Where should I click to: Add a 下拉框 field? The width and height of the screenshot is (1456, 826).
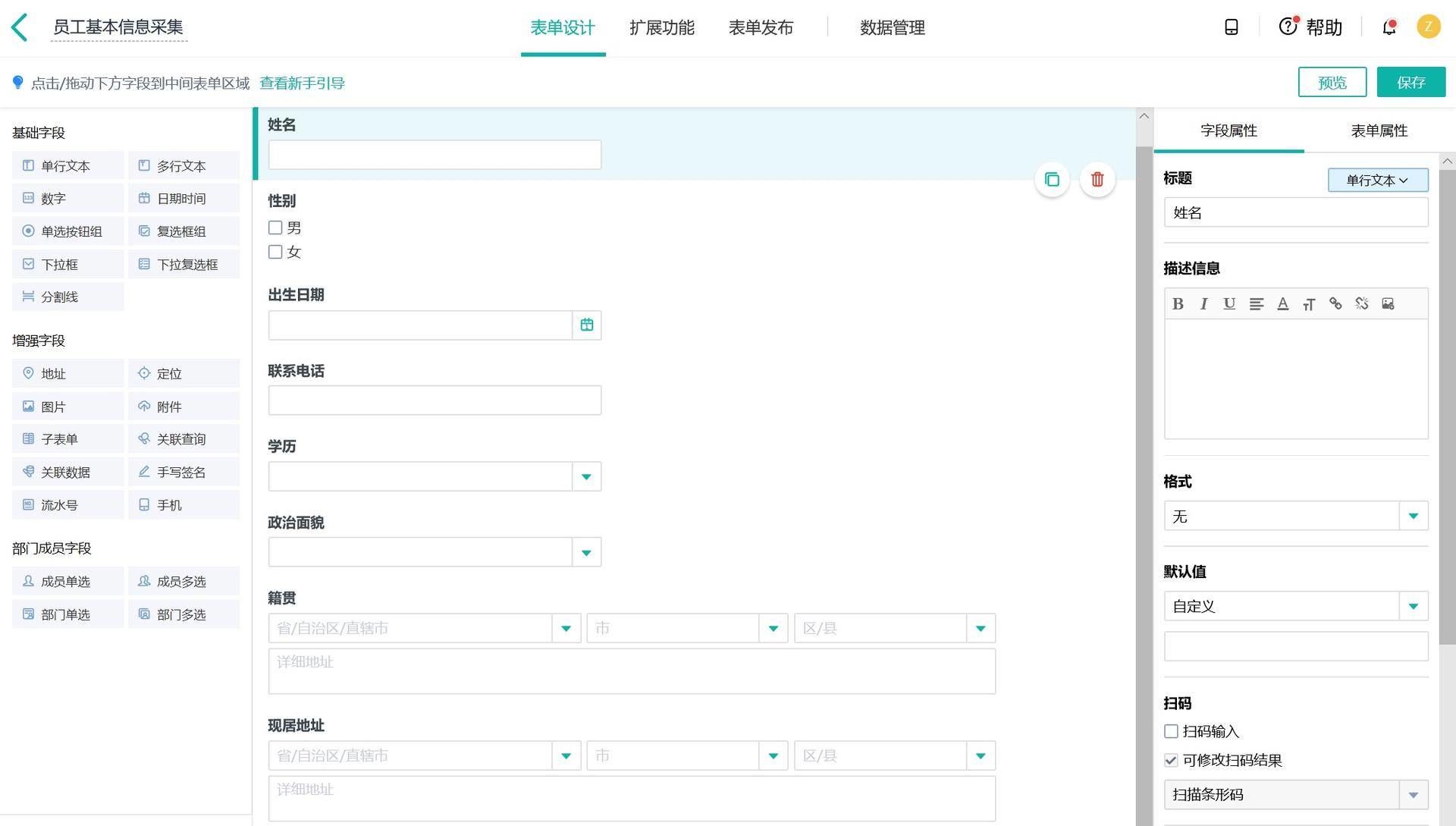(x=68, y=264)
